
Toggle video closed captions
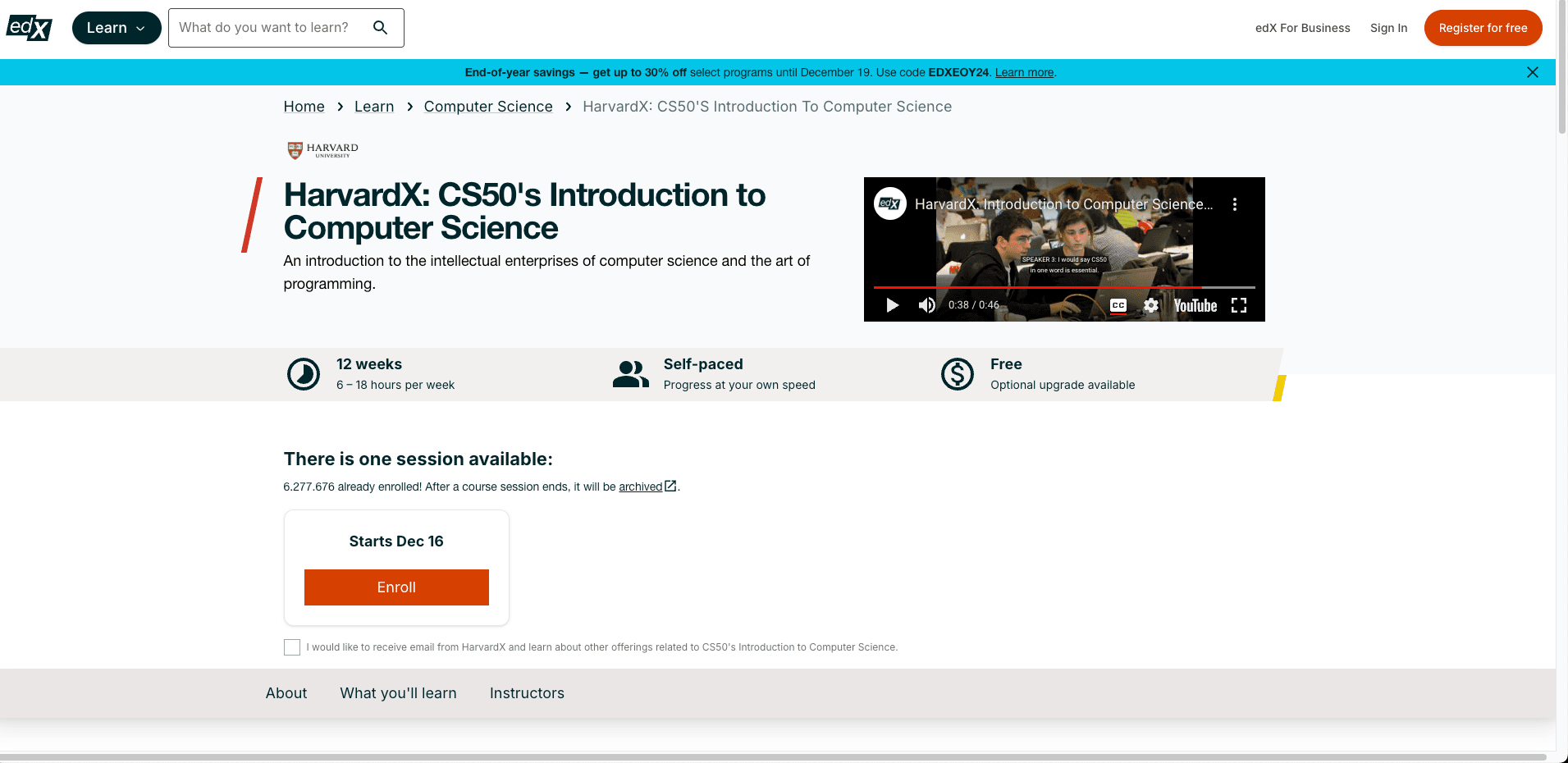coord(1118,305)
